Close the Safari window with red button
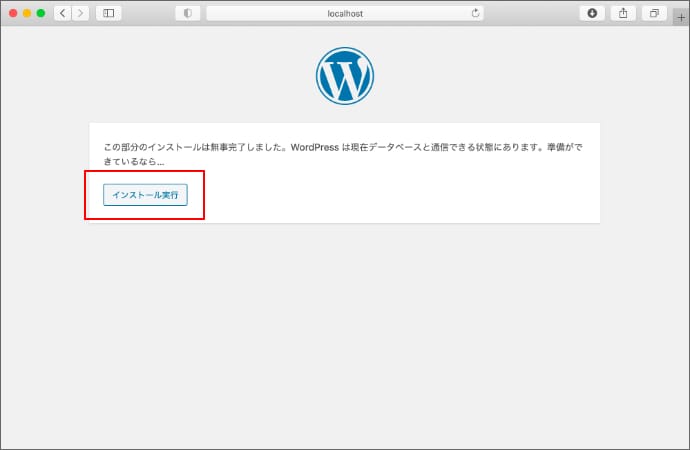This screenshot has width=690, height=450. coord(13,13)
